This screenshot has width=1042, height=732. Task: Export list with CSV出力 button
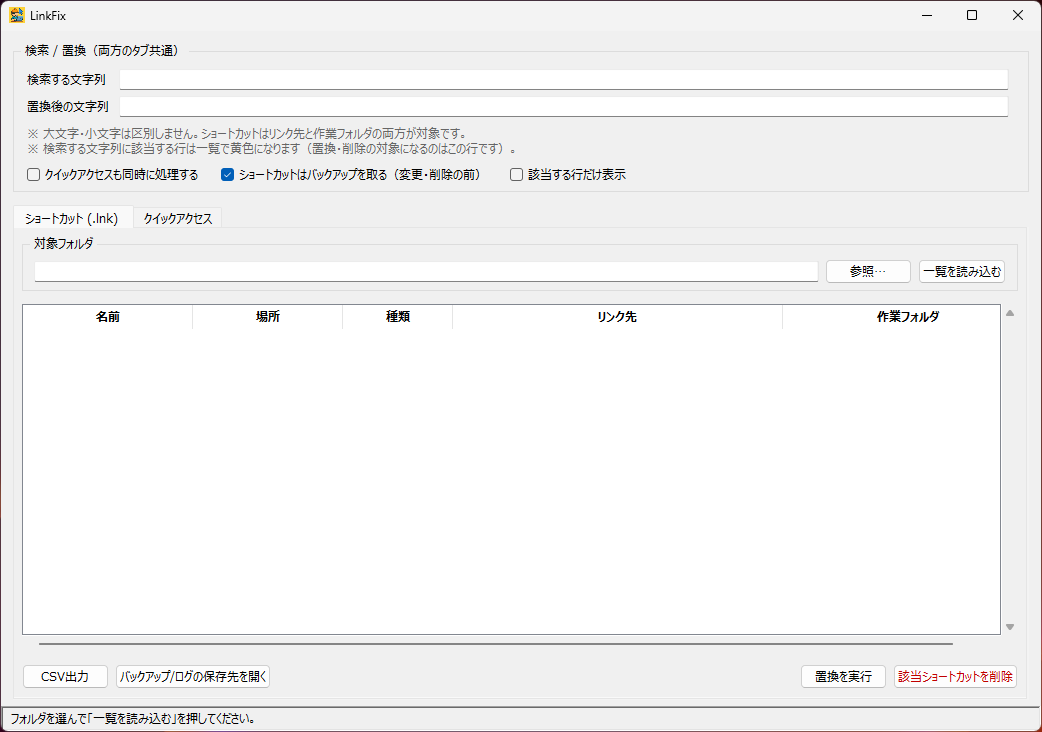[x=65, y=677]
